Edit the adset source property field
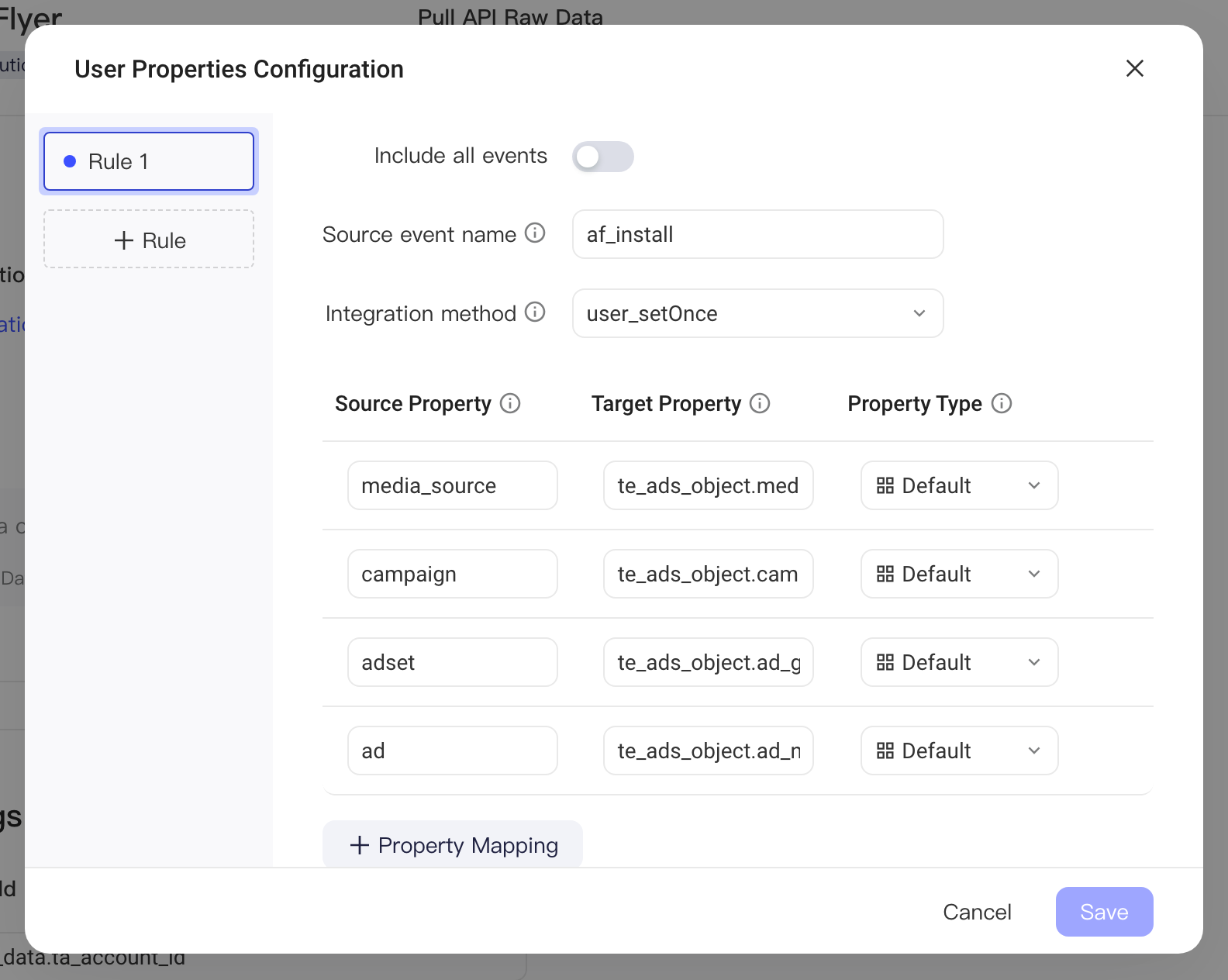The height and width of the screenshot is (980, 1228). 453,662
